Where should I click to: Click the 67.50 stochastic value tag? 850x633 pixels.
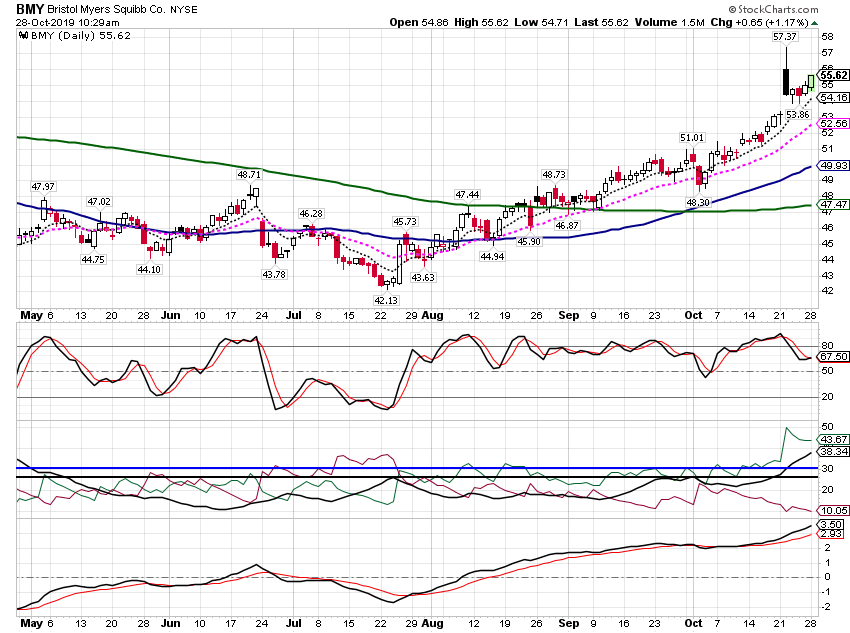833,357
